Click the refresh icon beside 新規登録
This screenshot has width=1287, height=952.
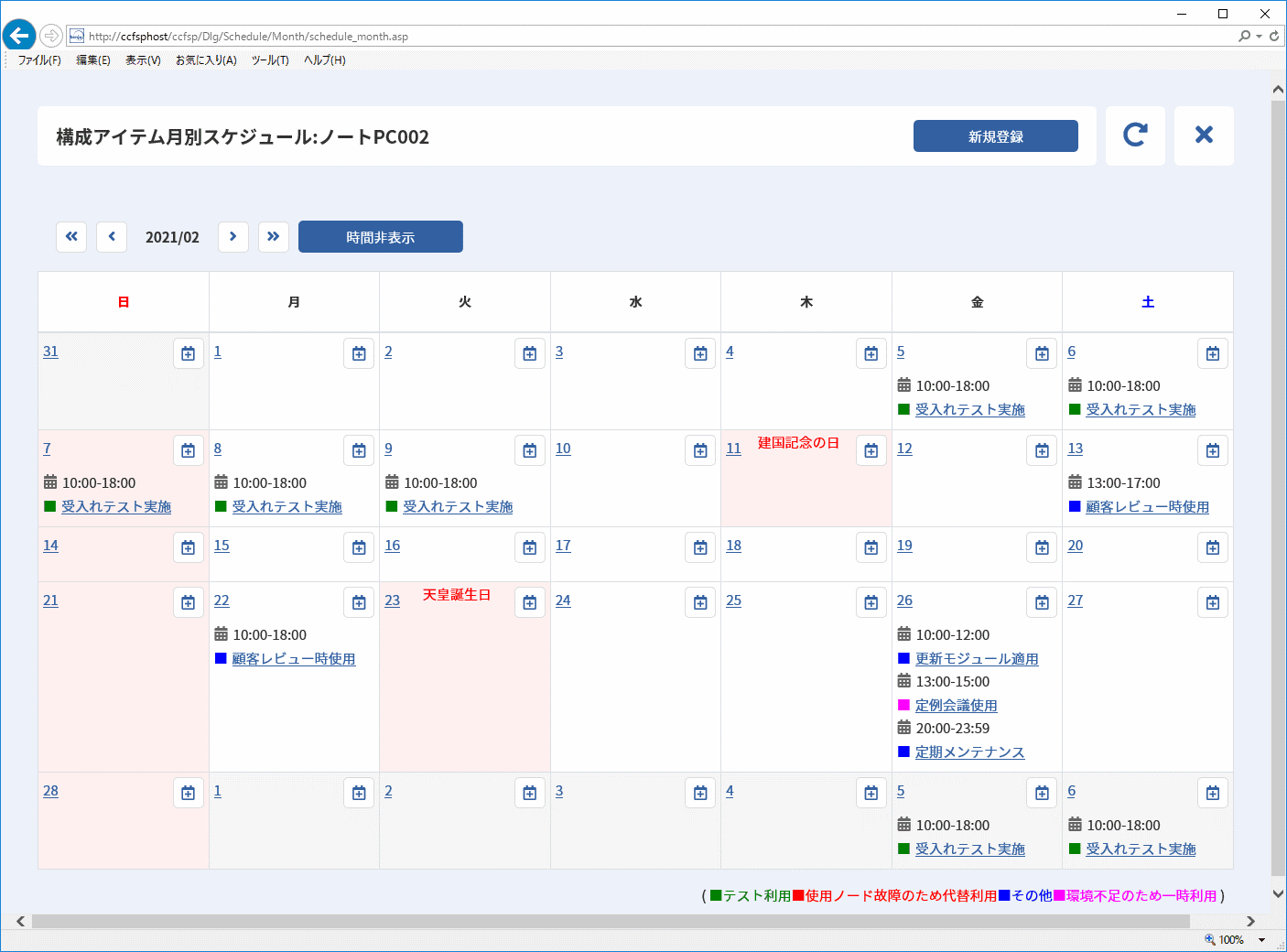(1135, 135)
